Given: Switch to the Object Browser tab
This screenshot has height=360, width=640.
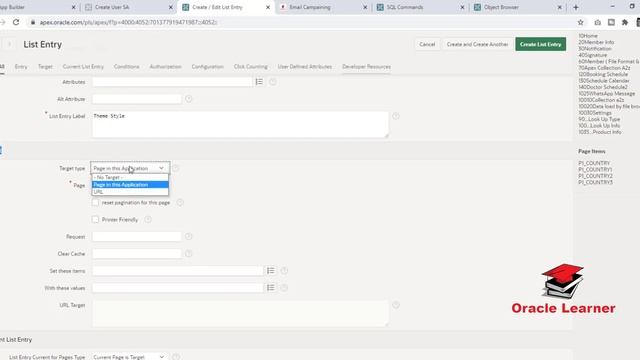Looking at the screenshot, I should tap(518, 7).
